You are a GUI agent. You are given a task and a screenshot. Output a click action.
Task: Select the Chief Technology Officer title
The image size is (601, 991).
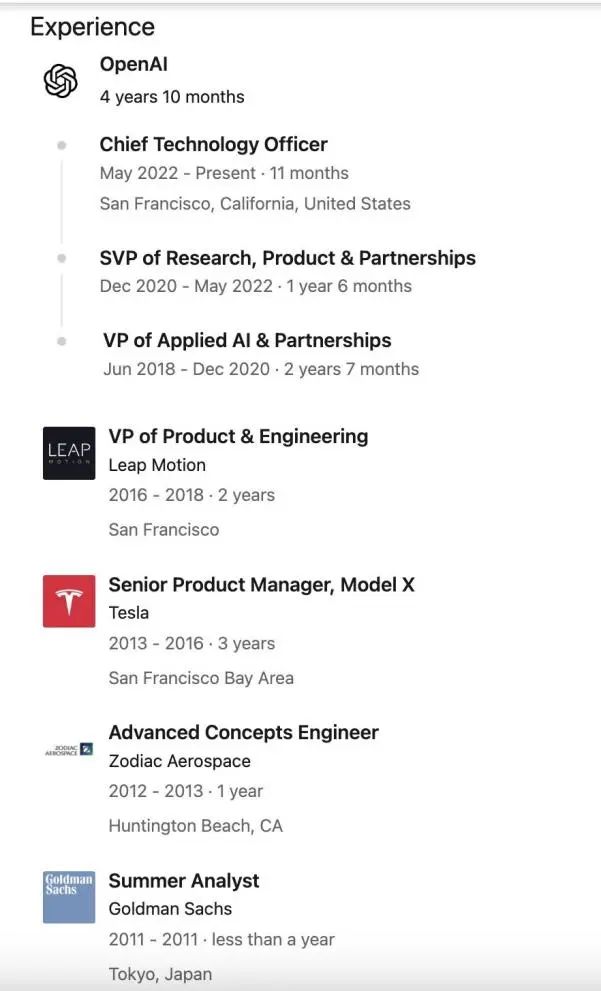pos(214,144)
